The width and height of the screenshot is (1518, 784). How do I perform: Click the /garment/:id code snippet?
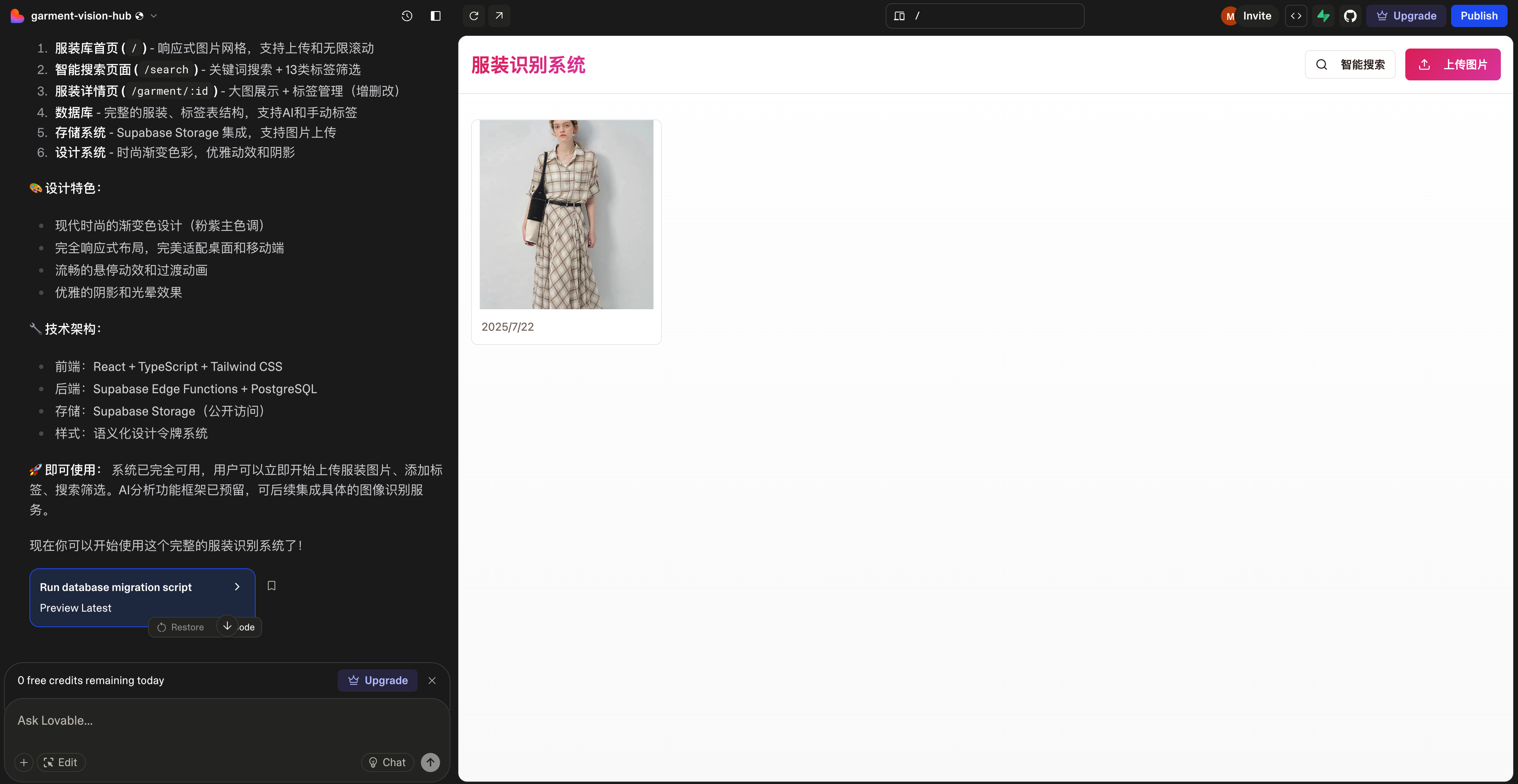click(x=170, y=91)
